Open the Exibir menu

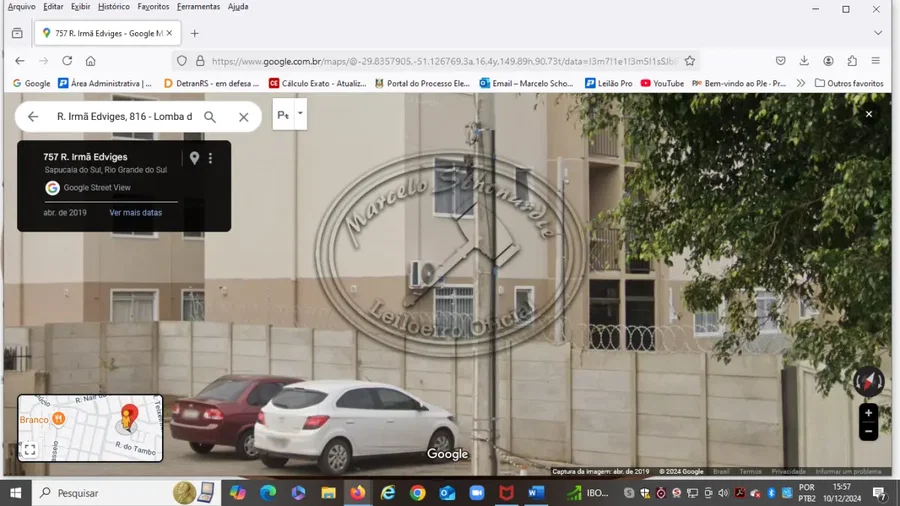click(80, 7)
